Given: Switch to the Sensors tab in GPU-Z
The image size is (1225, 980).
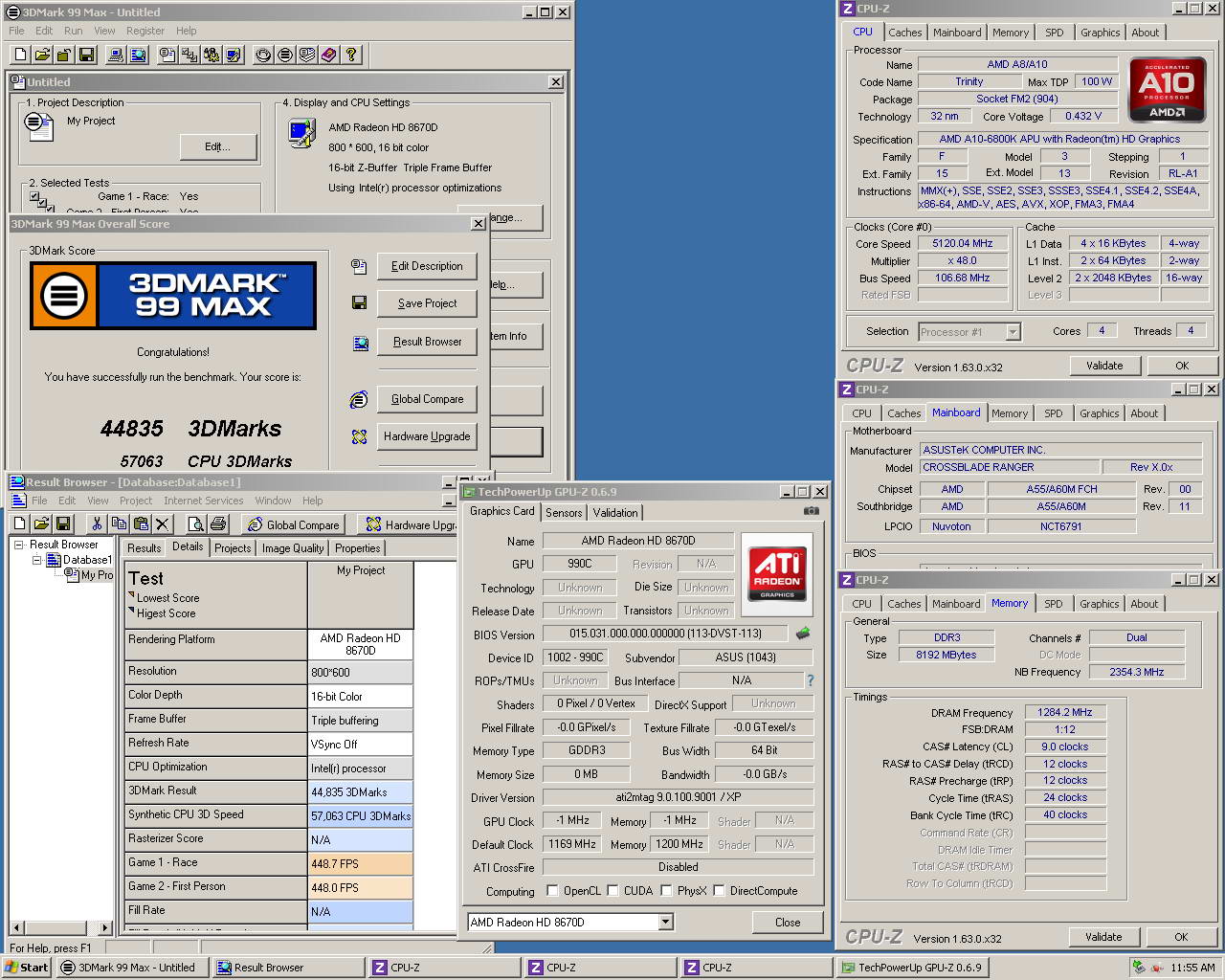Looking at the screenshot, I should pos(564,513).
